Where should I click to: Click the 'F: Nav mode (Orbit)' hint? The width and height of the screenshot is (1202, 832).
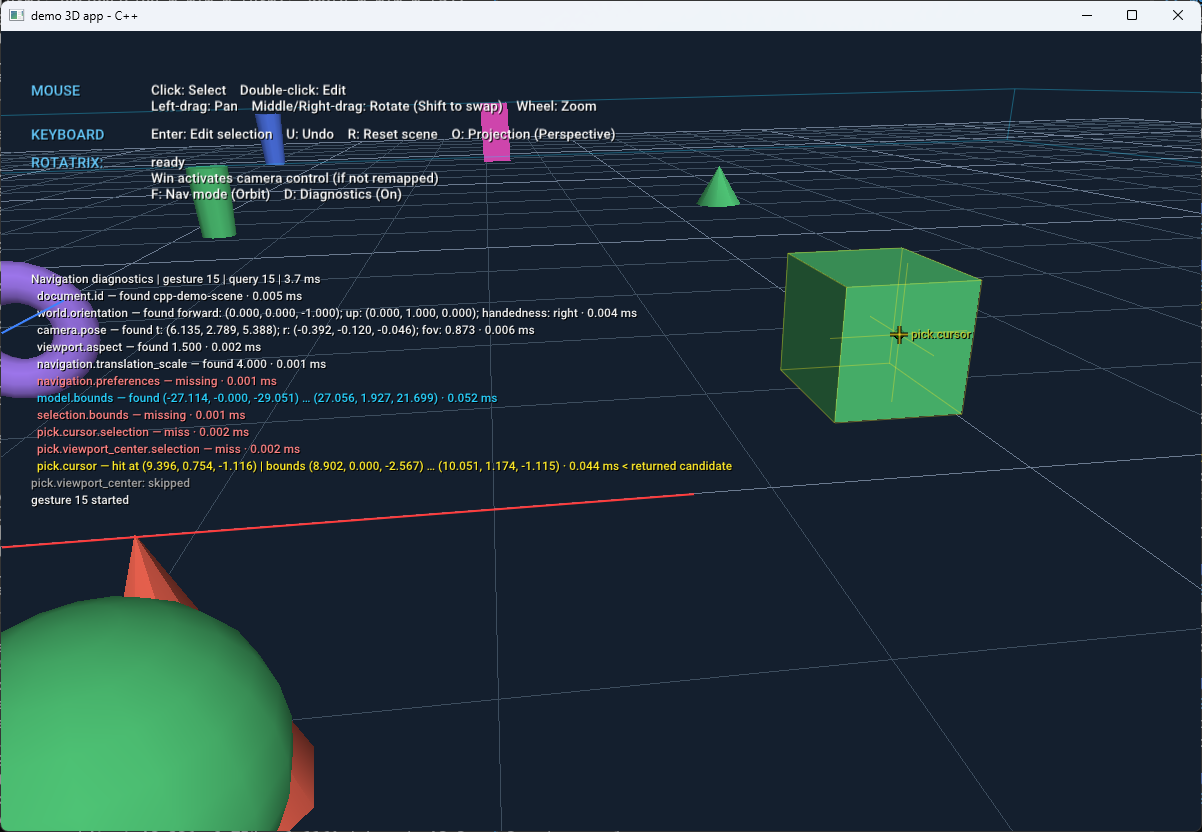click(210, 194)
